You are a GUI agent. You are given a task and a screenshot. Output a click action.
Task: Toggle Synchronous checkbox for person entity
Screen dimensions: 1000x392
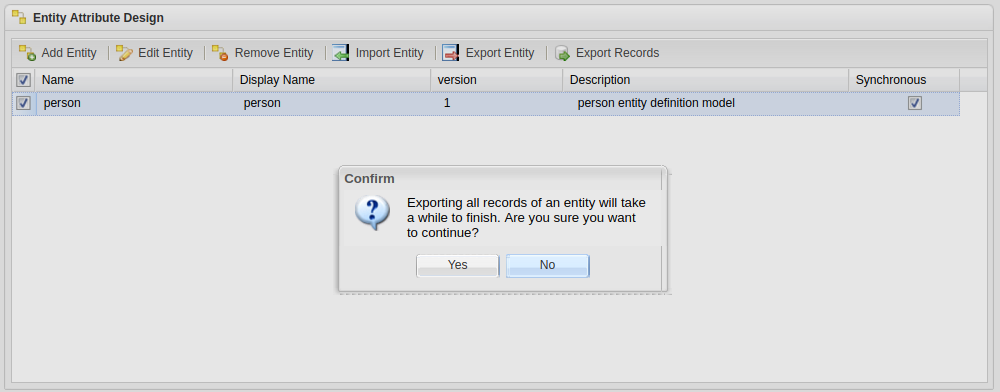[915, 103]
